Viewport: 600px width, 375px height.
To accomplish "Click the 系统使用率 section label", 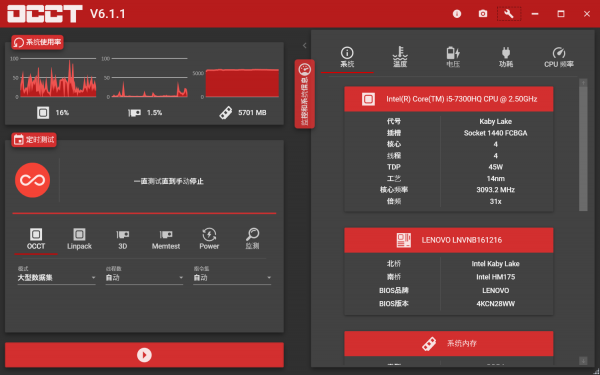I will point(38,42).
